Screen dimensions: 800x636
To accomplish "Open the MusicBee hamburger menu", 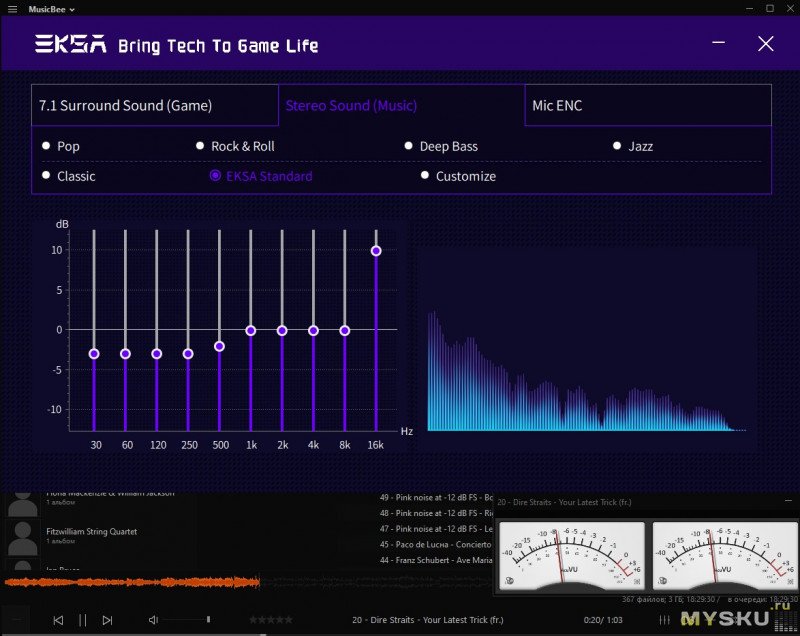I will coord(12,9).
